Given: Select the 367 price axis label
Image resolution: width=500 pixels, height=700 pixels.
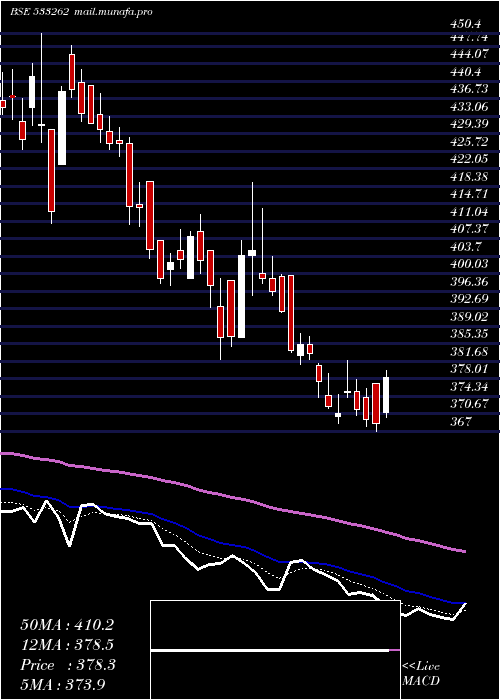Looking at the screenshot, I should click(461, 422).
